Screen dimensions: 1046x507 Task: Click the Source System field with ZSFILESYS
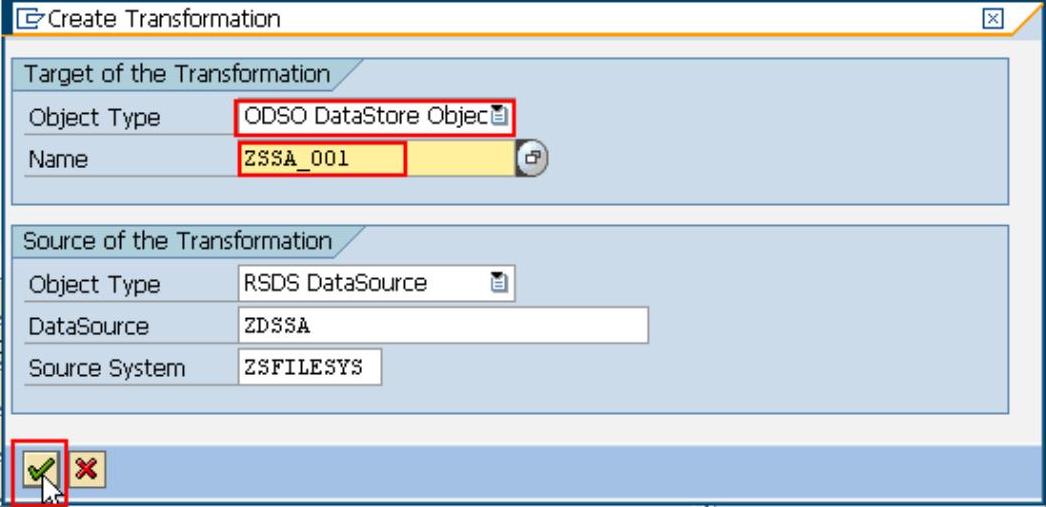click(309, 367)
